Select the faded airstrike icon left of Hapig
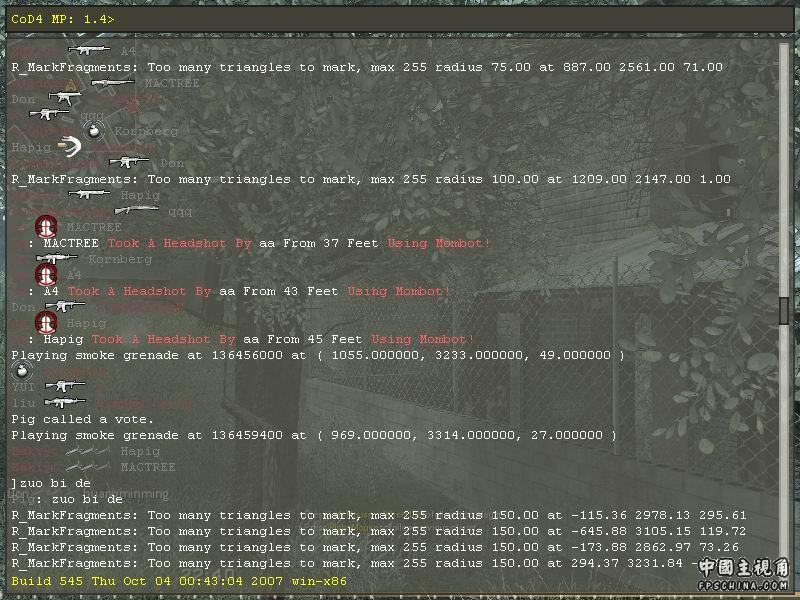 [x=88, y=451]
